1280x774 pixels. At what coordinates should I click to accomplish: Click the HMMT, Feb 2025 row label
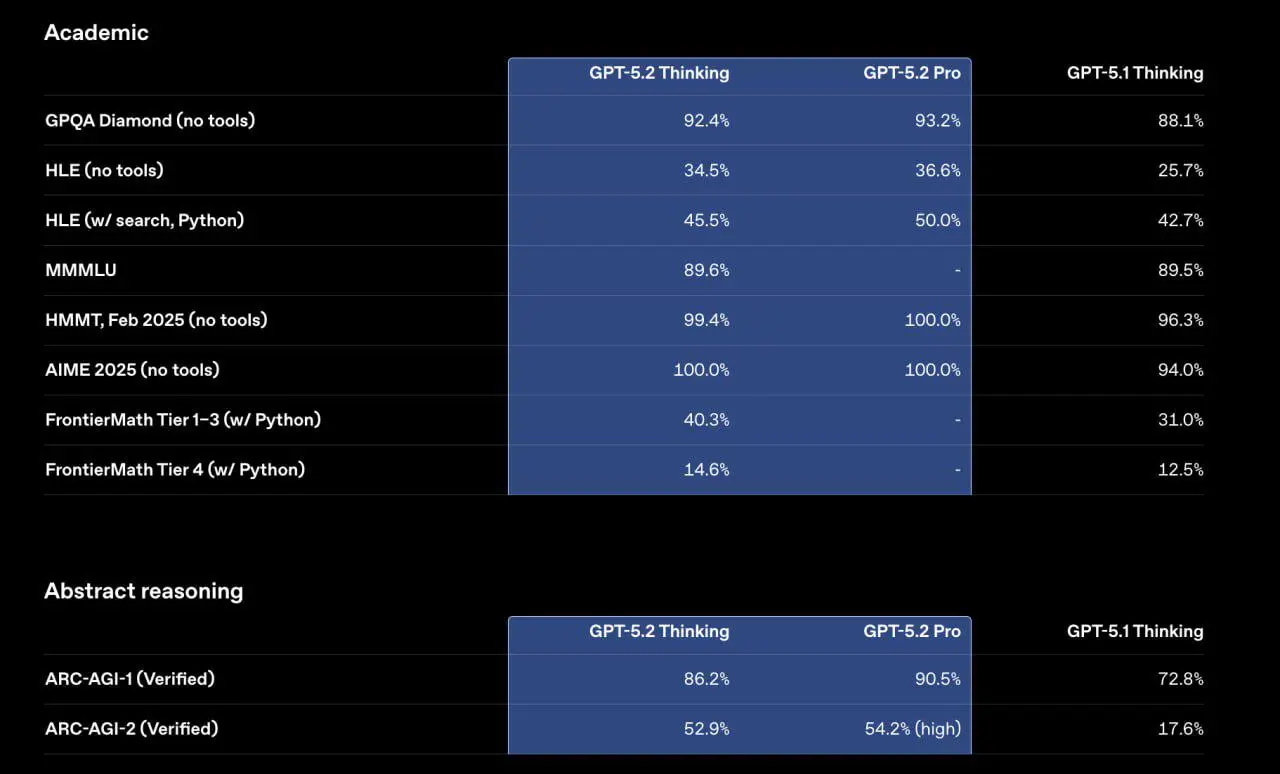click(156, 321)
